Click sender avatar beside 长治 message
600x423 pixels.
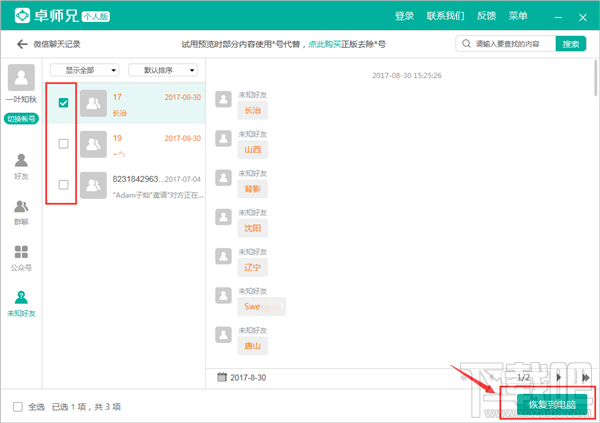[223, 99]
